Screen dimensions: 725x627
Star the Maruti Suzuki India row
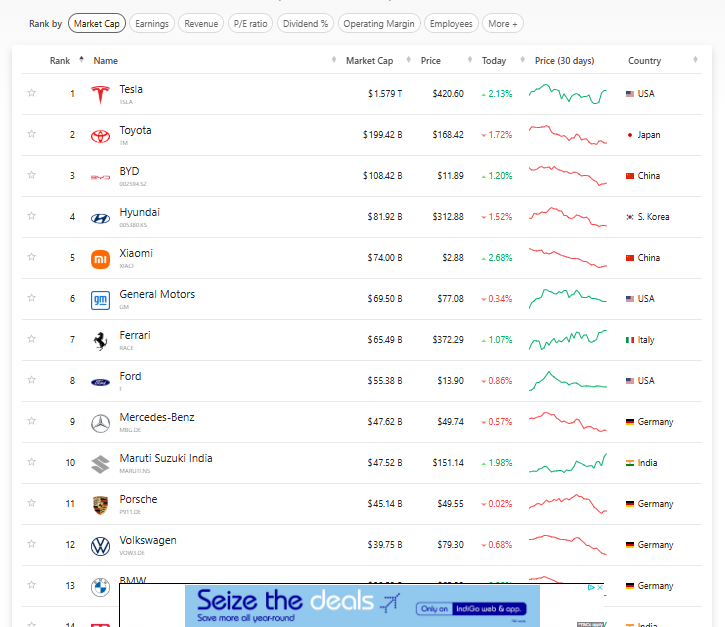[x=31, y=462]
